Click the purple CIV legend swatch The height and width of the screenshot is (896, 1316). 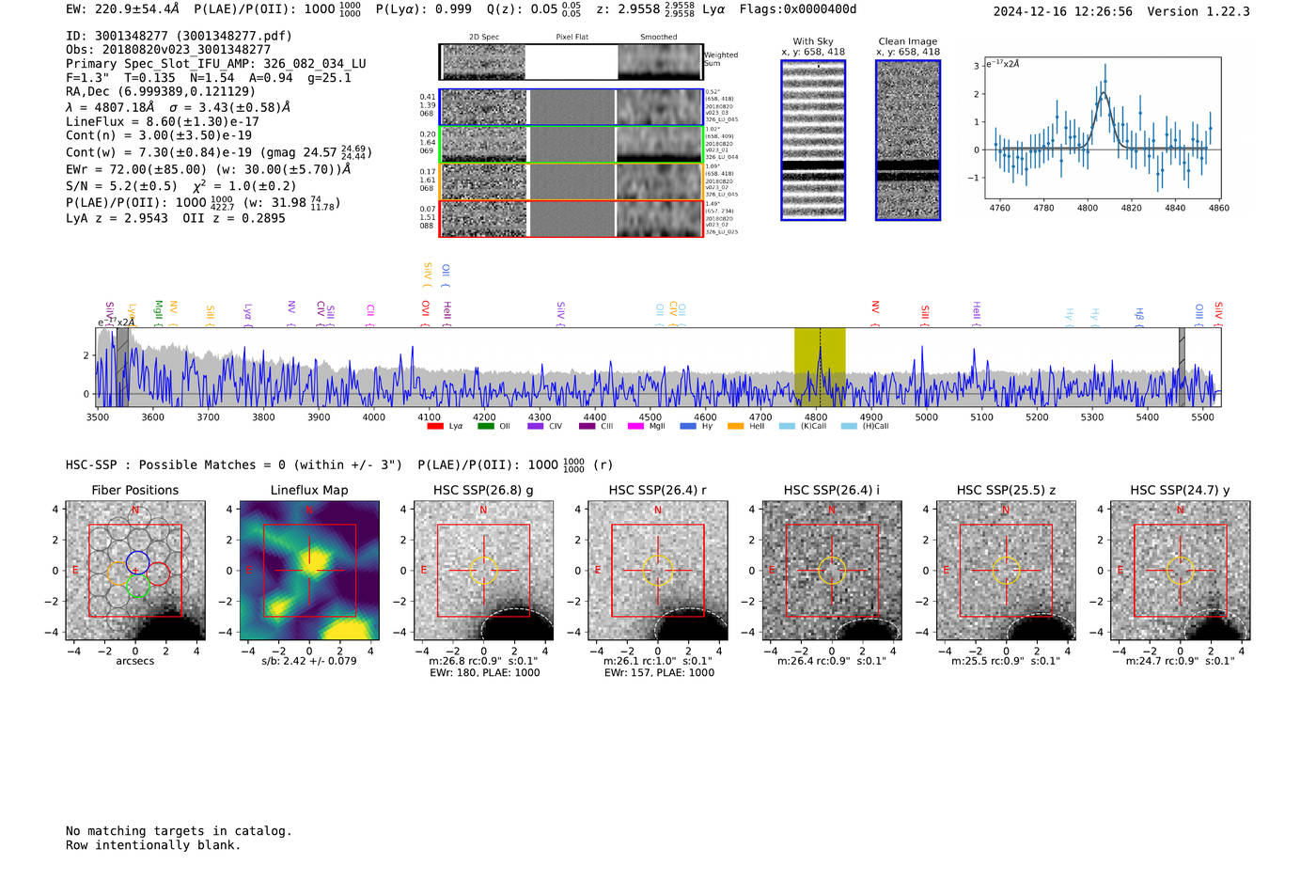tap(536, 427)
